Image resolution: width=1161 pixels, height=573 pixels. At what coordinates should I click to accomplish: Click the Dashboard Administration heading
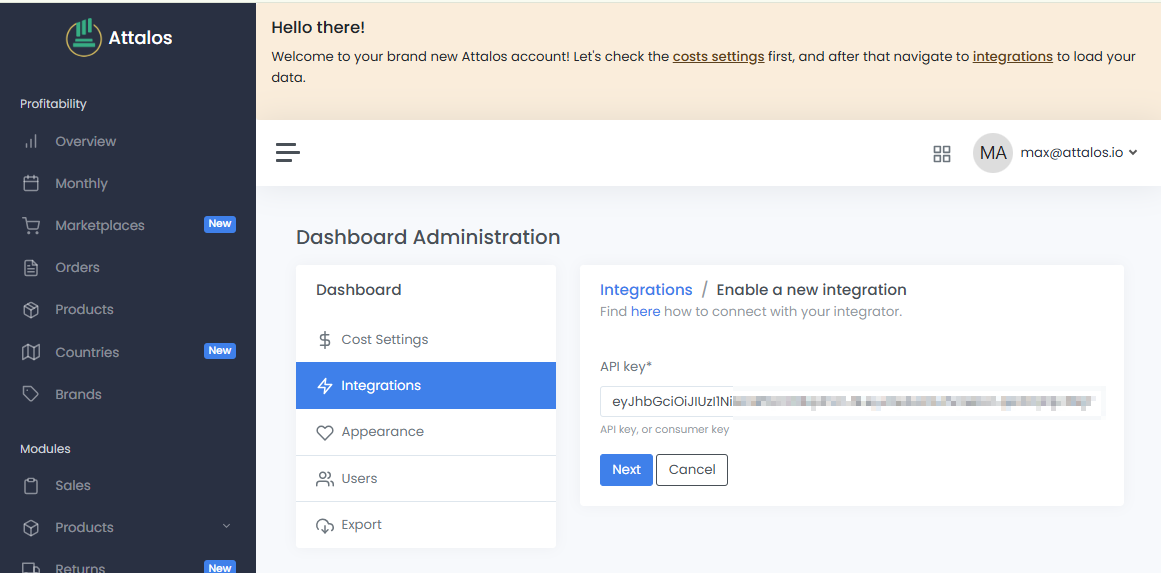[428, 237]
